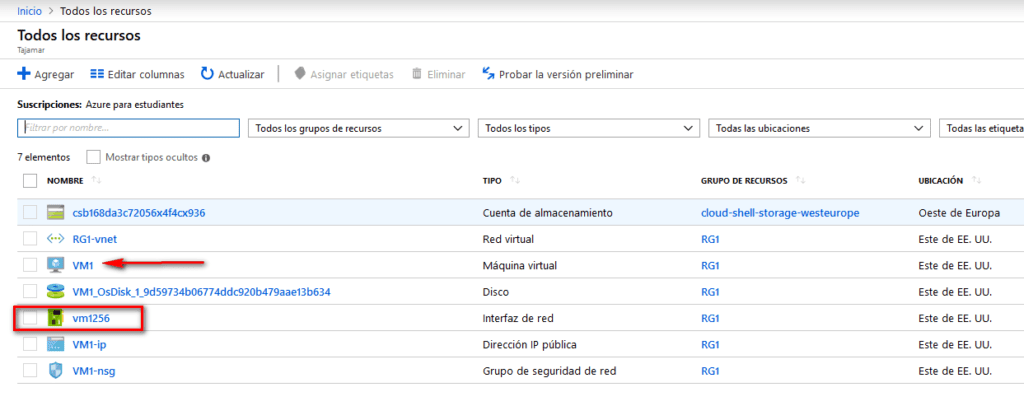The image size is (1024, 406).
Task: Open the VM1-ip resource link
Action: [x=89, y=345]
